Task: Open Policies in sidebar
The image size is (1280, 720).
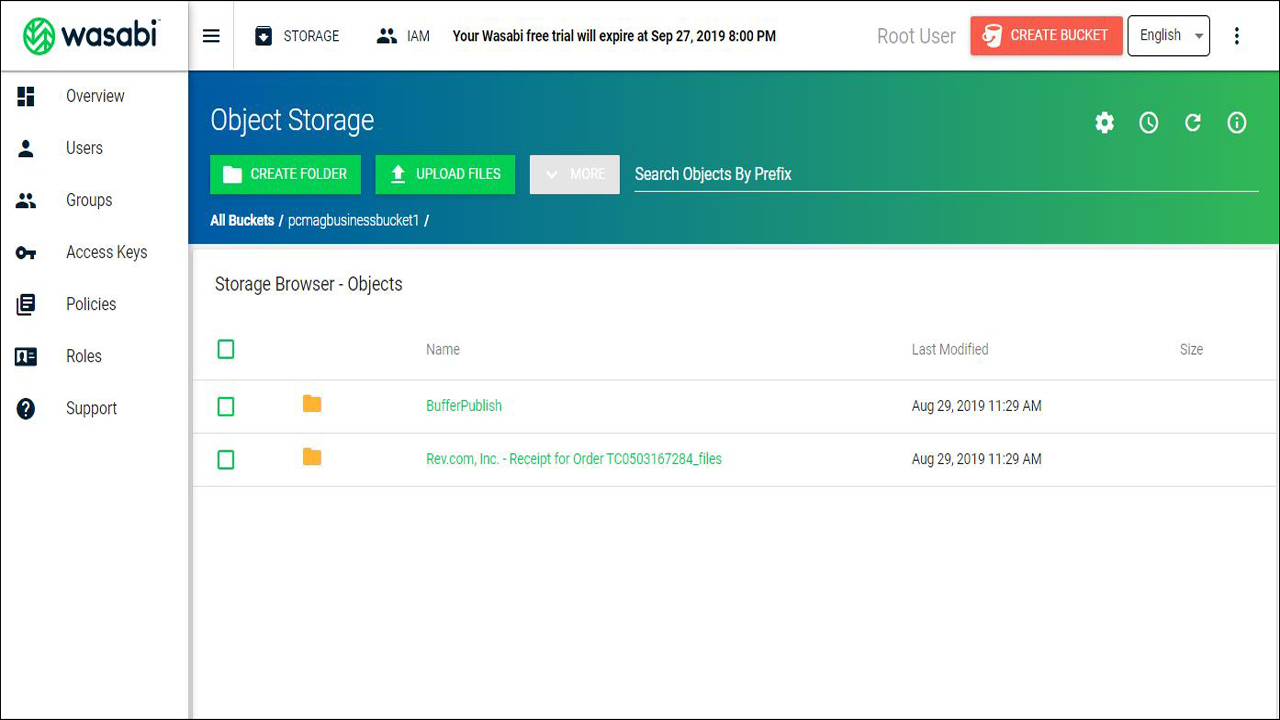Action: point(91,304)
